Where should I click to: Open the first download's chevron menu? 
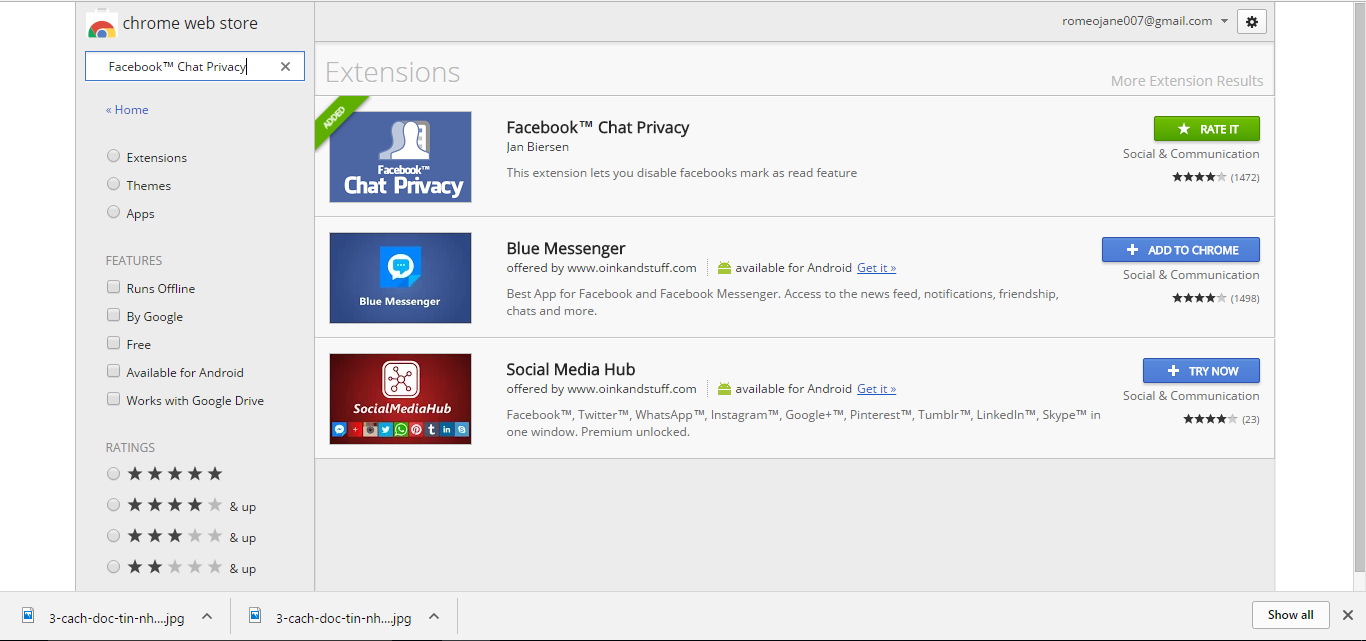pos(207,616)
